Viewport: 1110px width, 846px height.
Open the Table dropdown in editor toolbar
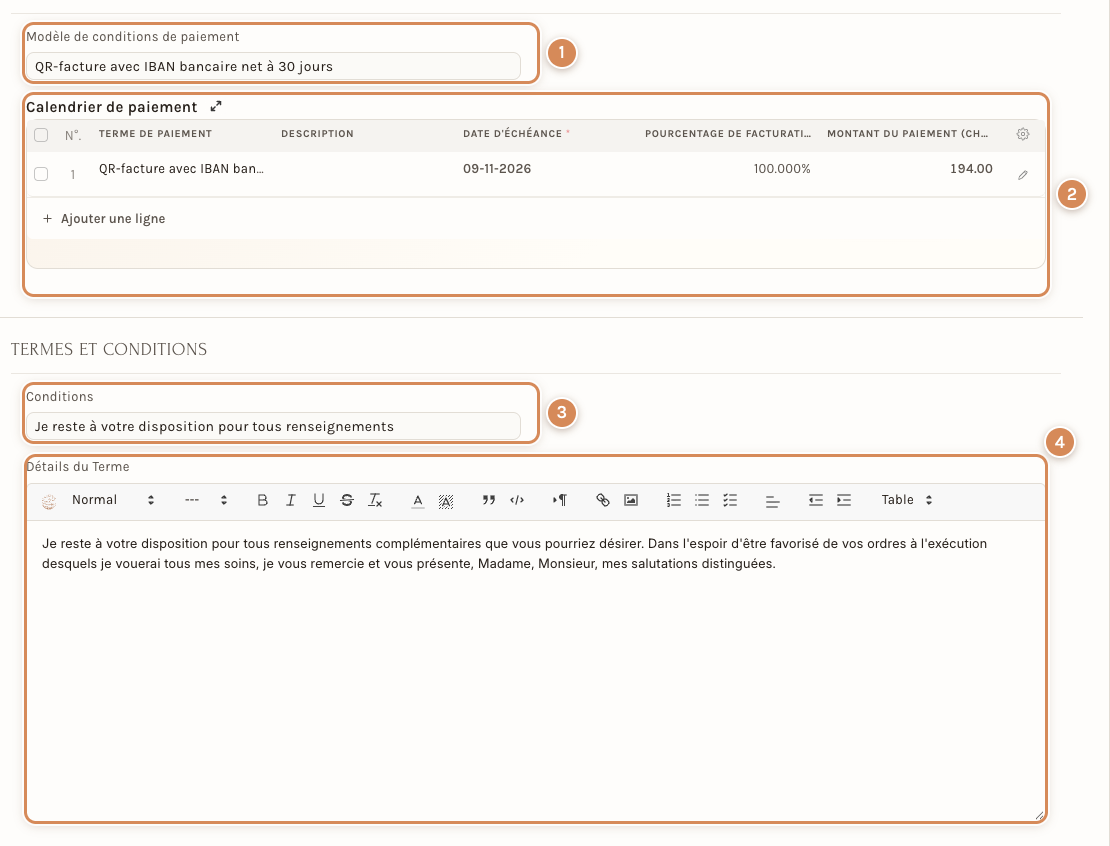point(907,500)
